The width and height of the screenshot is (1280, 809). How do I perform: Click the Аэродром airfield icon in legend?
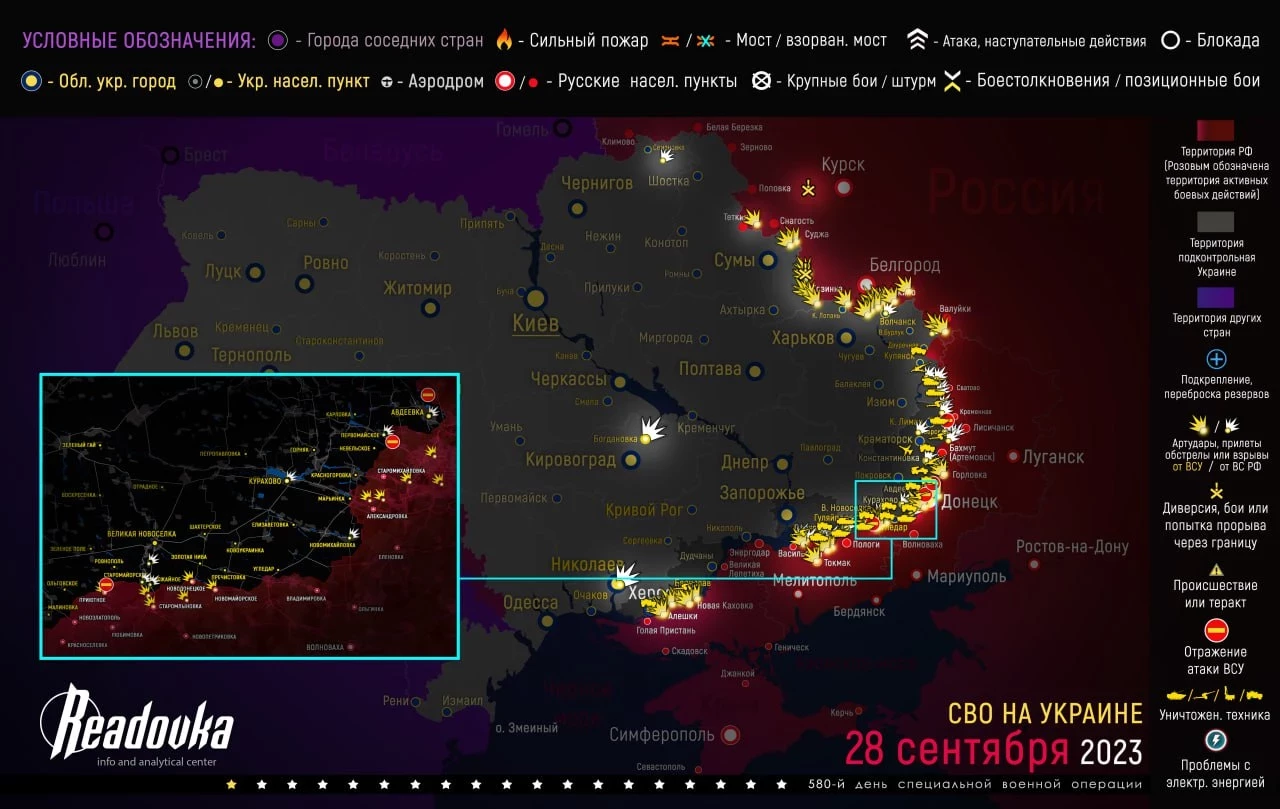pos(386,82)
